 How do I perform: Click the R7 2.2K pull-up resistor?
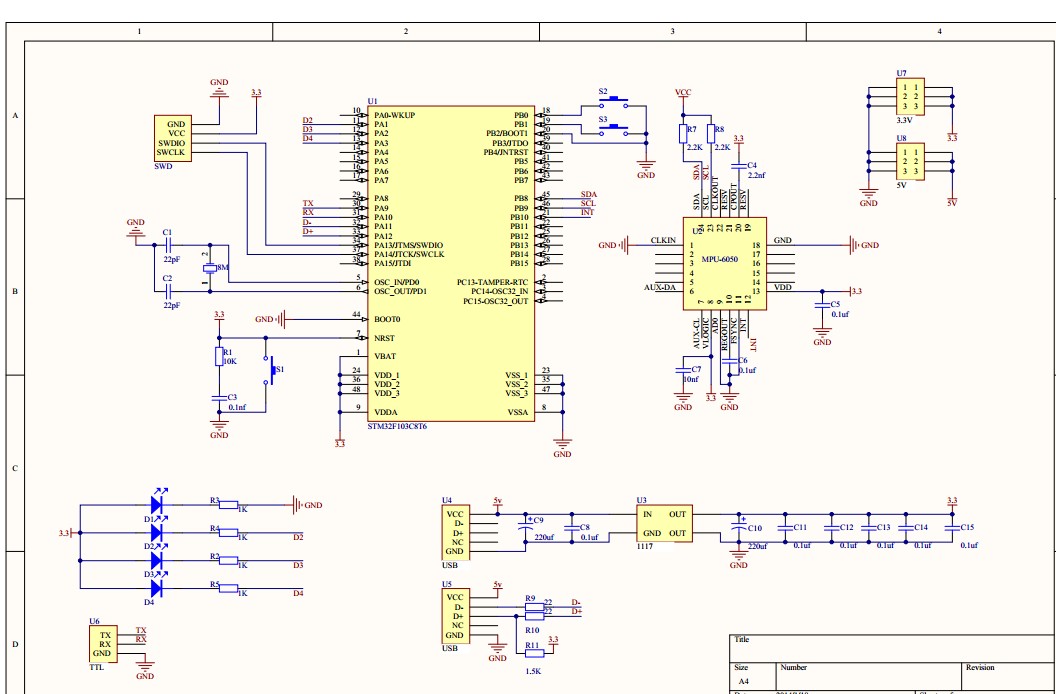(684, 133)
